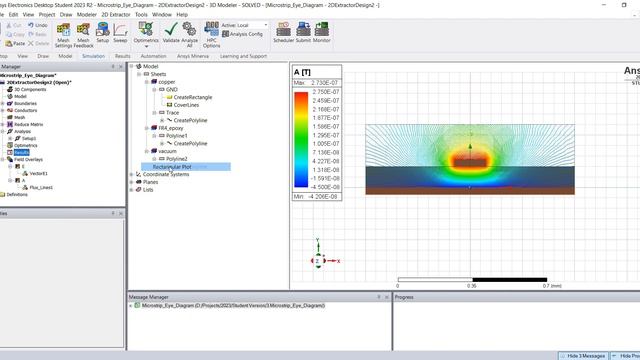Expand CreatePolyline under Trace
This screenshot has width=640, height=360.
pyautogui.click(x=162, y=120)
